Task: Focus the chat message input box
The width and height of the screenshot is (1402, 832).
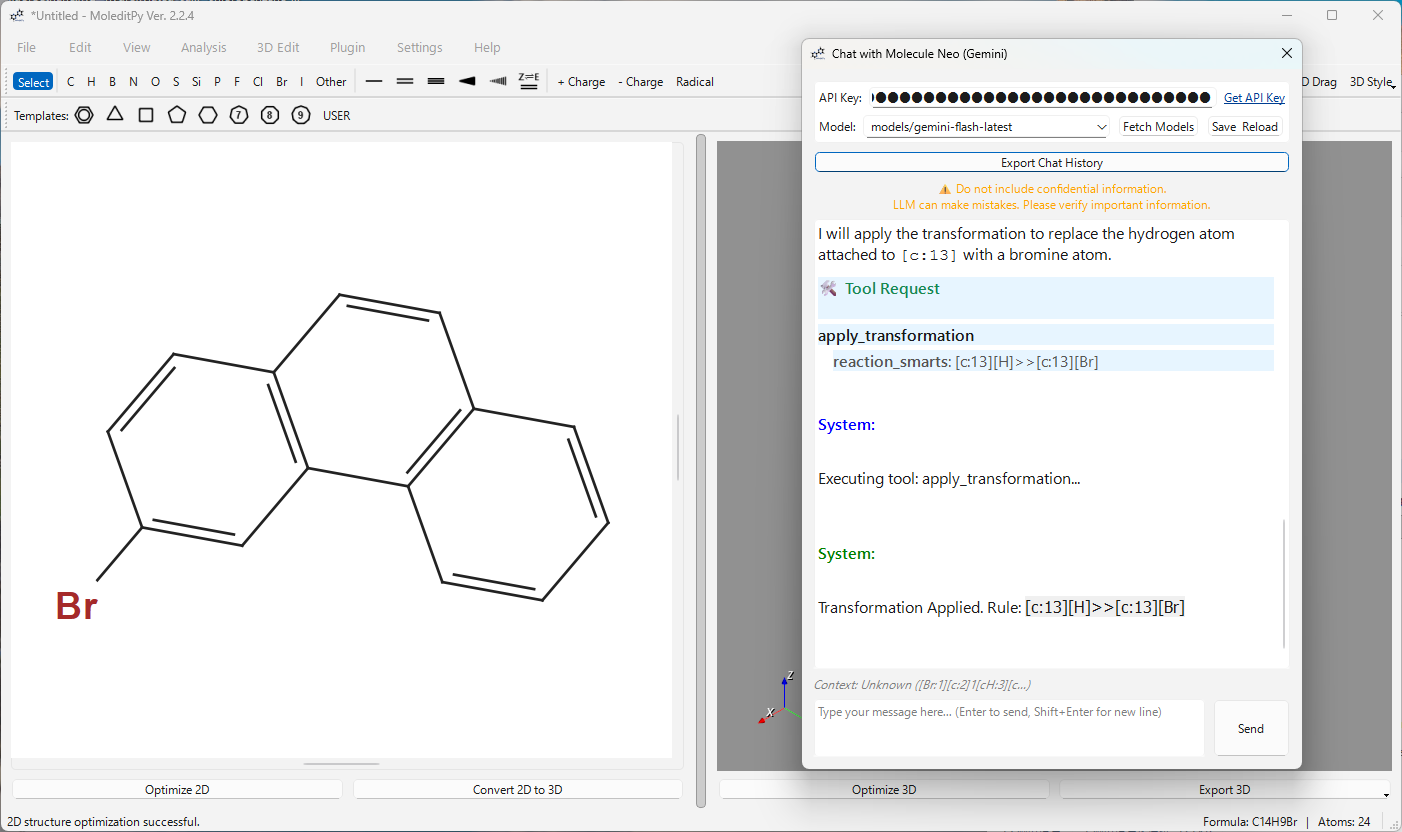Action: [1009, 727]
